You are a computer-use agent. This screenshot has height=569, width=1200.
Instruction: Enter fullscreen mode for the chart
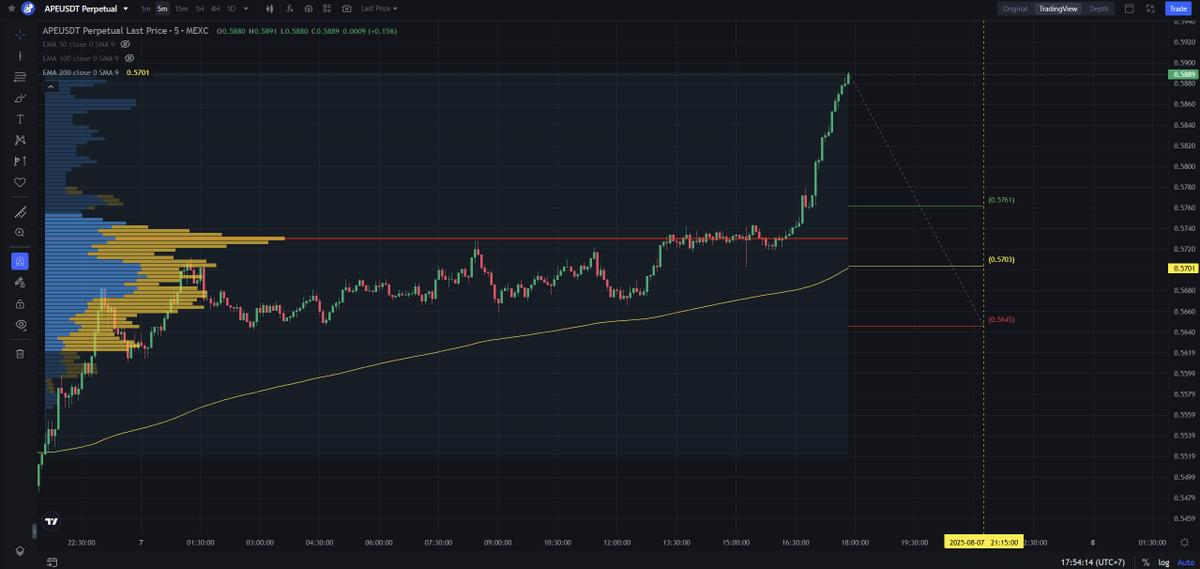coord(1150,8)
